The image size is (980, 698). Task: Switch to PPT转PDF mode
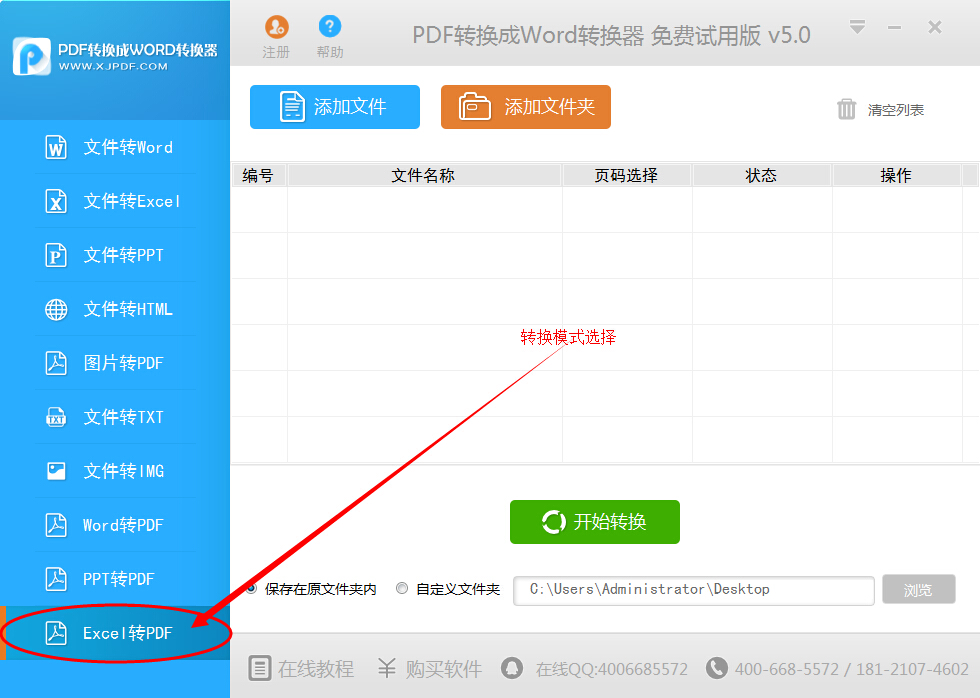click(115, 579)
